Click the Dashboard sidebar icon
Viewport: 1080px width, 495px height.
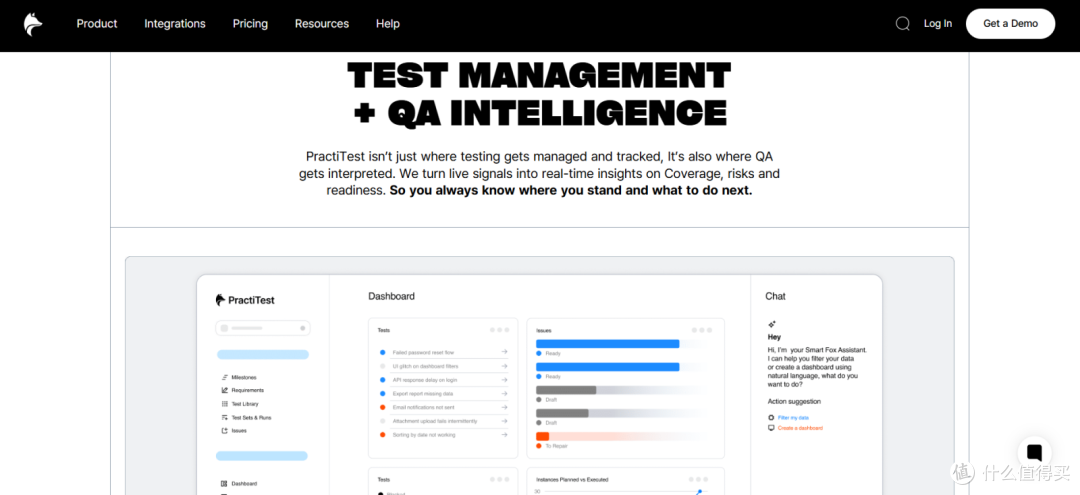click(225, 484)
